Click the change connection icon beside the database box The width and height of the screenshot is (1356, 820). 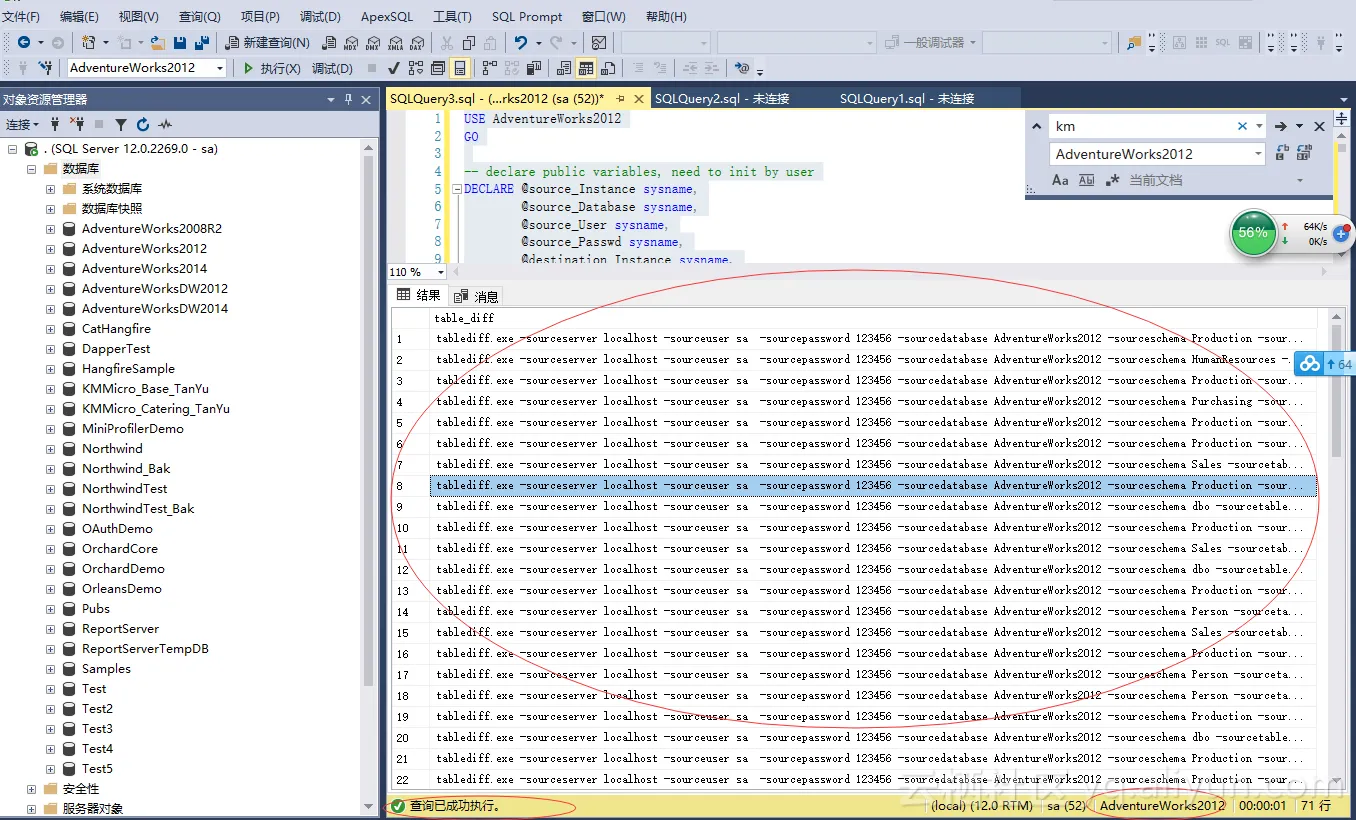coord(45,68)
